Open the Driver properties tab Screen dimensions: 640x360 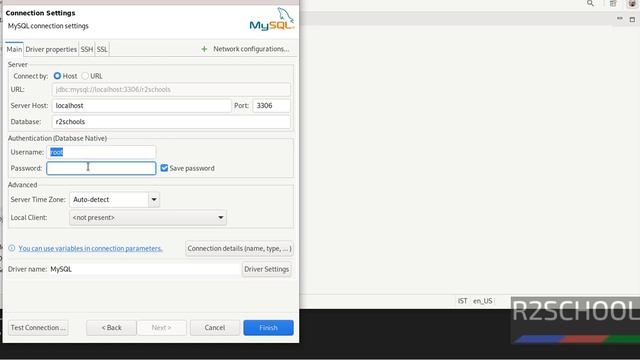[x=51, y=49]
